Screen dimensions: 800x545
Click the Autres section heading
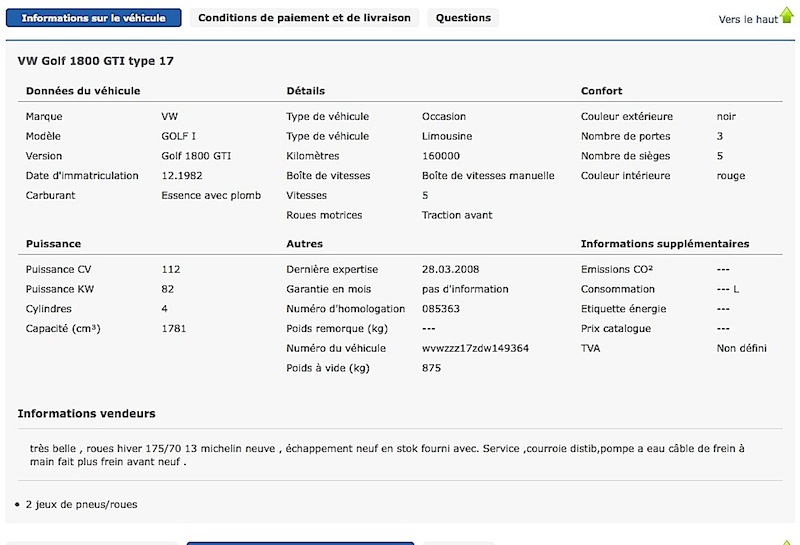(305, 244)
